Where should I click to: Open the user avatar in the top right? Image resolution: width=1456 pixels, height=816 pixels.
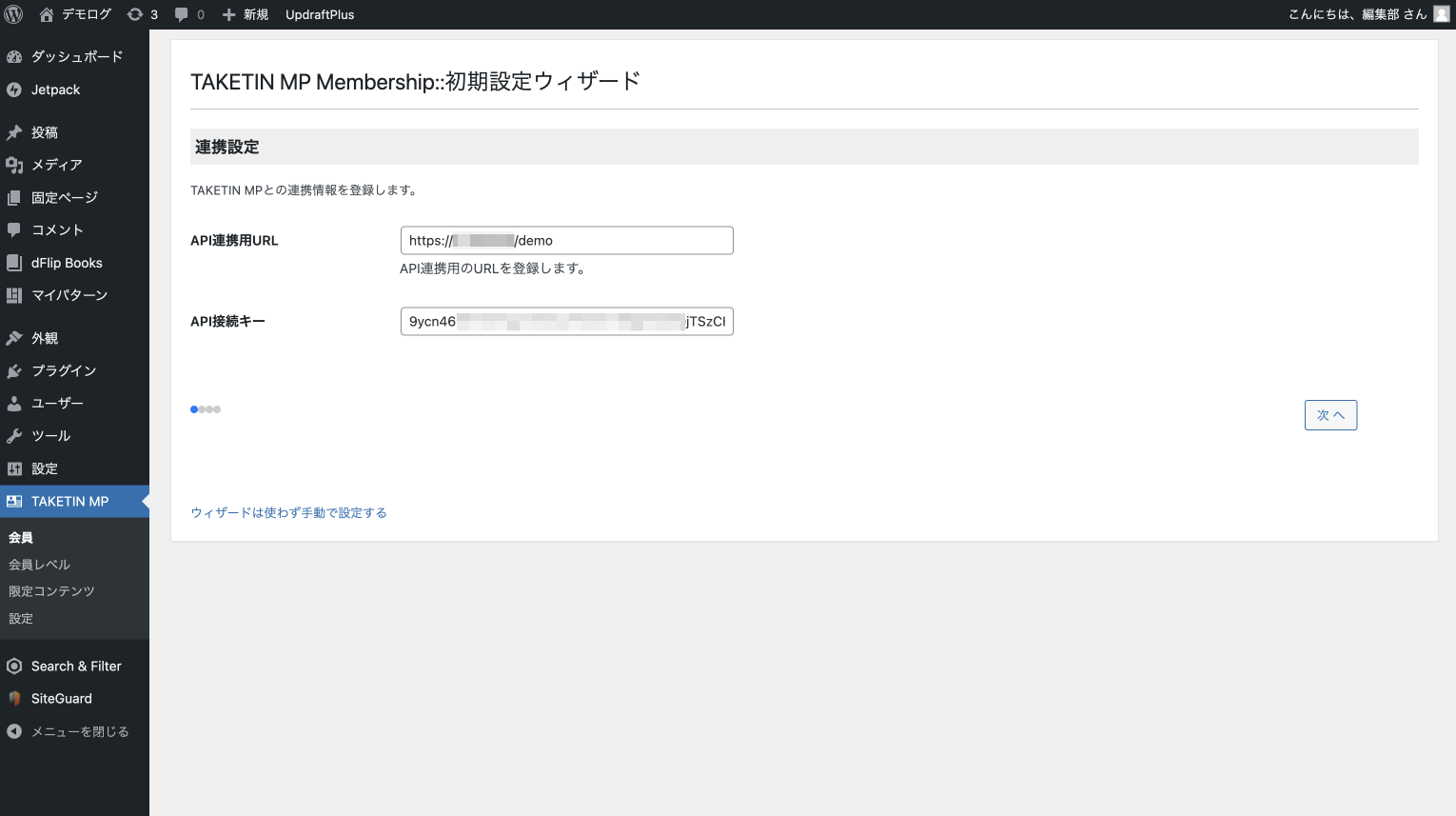click(1442, 13)
